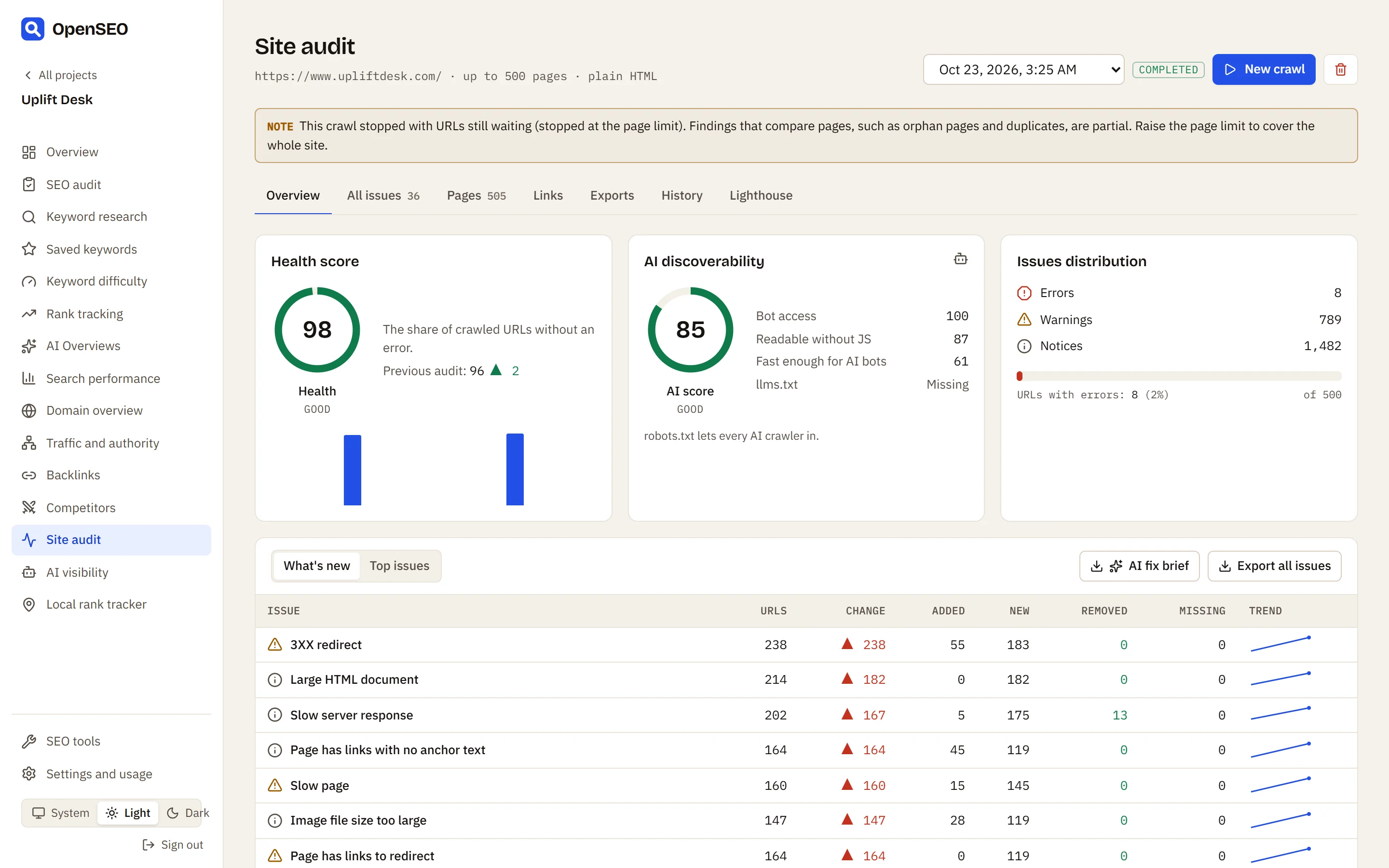1389x868 pixels.
Task: Go back to All projects
Action: pyautogui.click(x=60, y=75)
